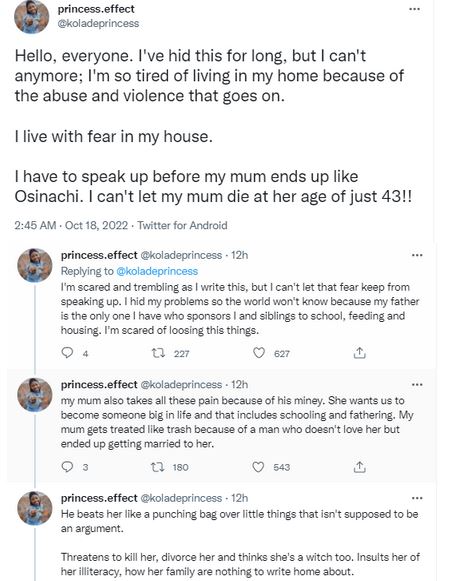Image resolution: width=459 pixels, height=581 pixels.
Task: Reply to the tweet with 3 comments
Action: coord(67,467)
